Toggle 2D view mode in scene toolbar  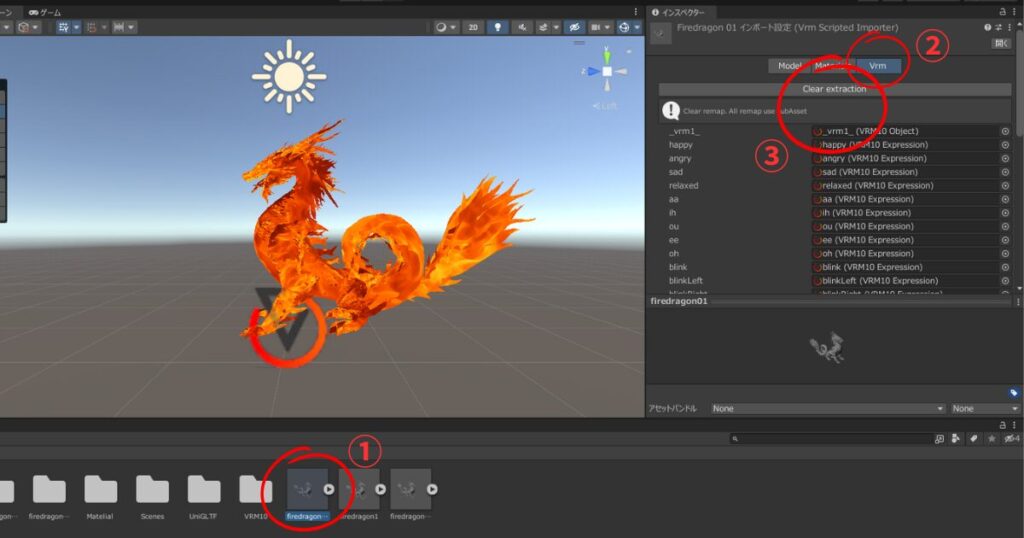coord(473,27)
